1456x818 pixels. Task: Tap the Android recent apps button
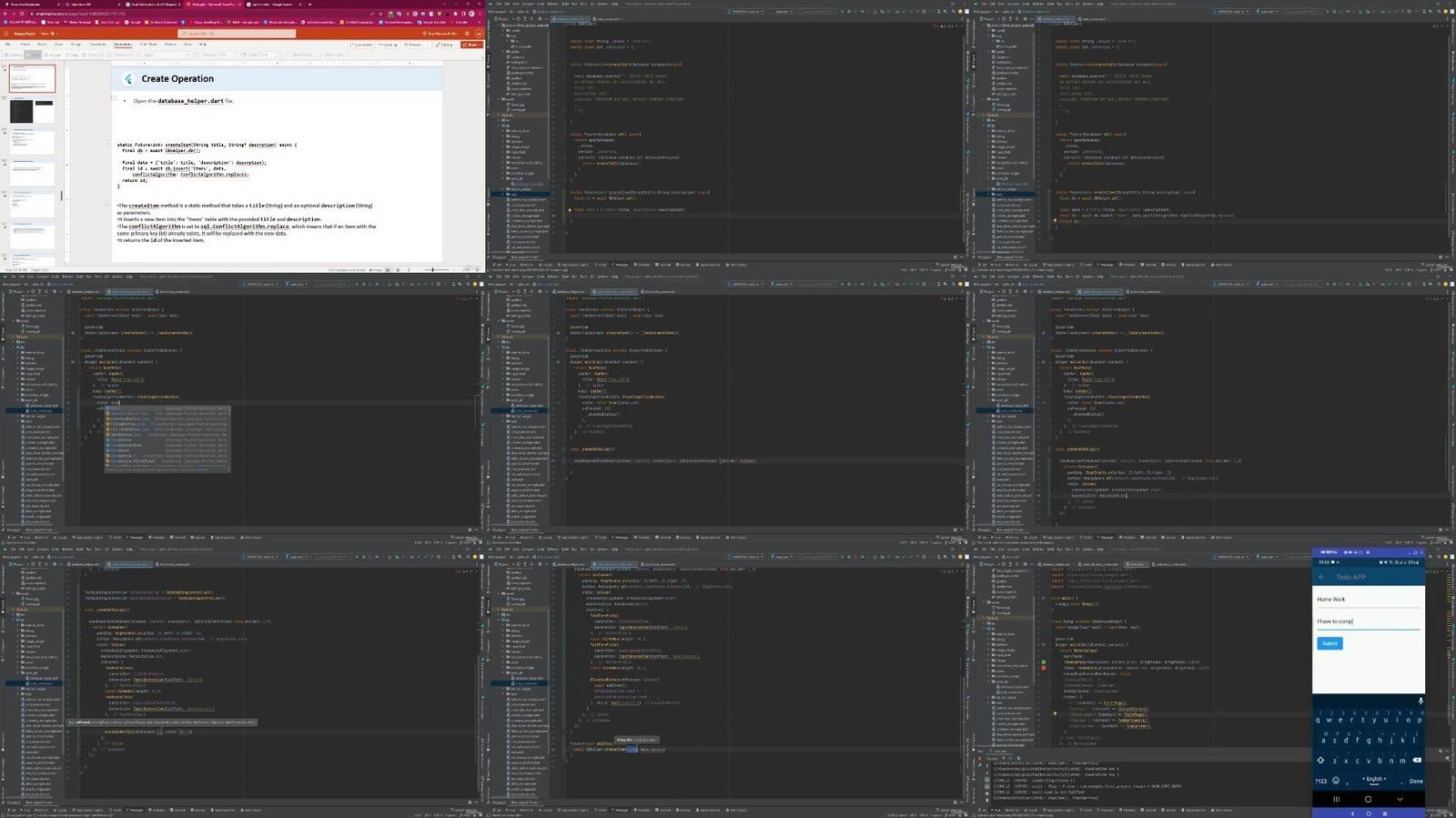(1336, 800)
